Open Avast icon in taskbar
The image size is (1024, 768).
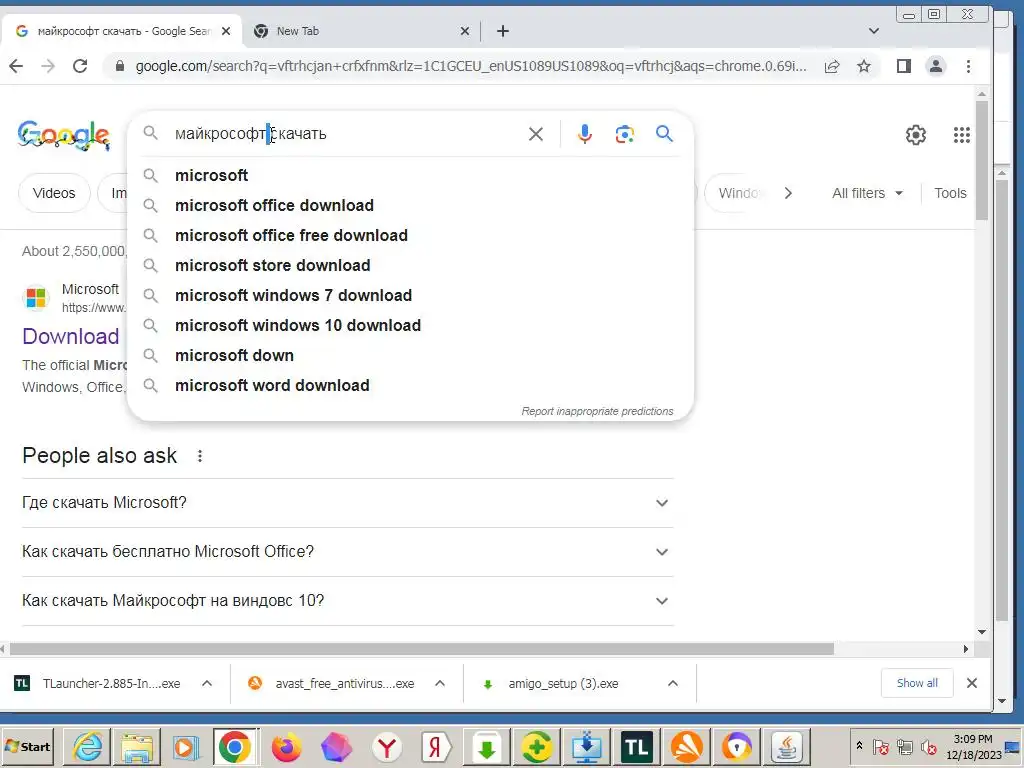tap(686, 746)
